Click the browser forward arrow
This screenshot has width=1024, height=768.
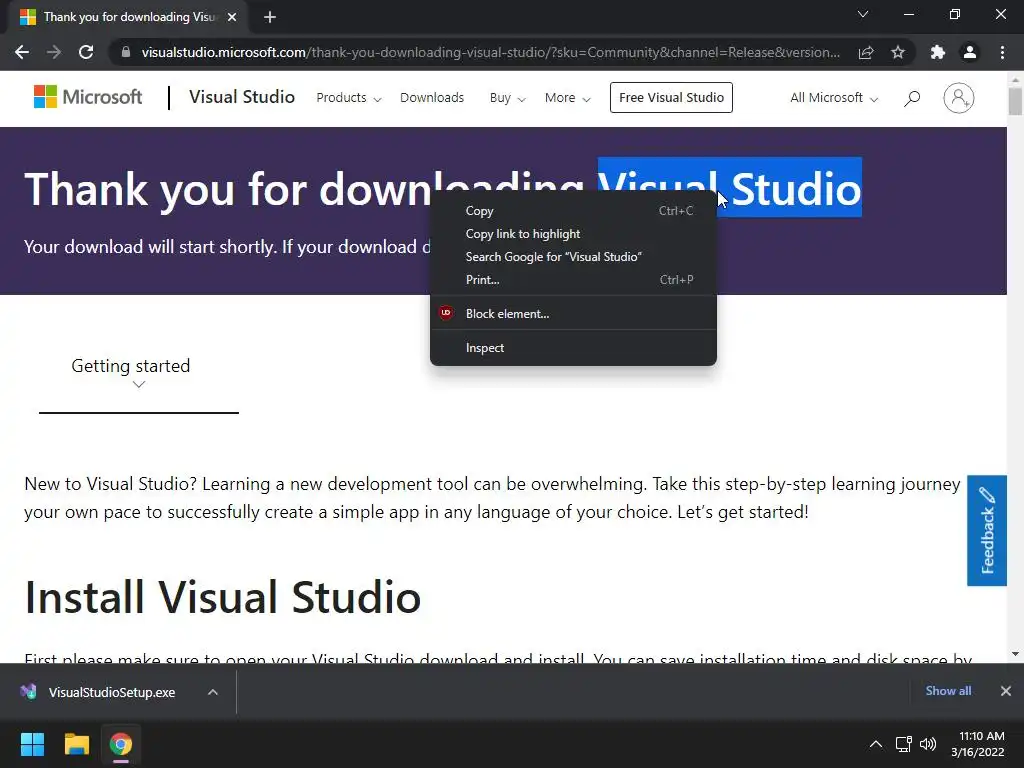point(54,52)
